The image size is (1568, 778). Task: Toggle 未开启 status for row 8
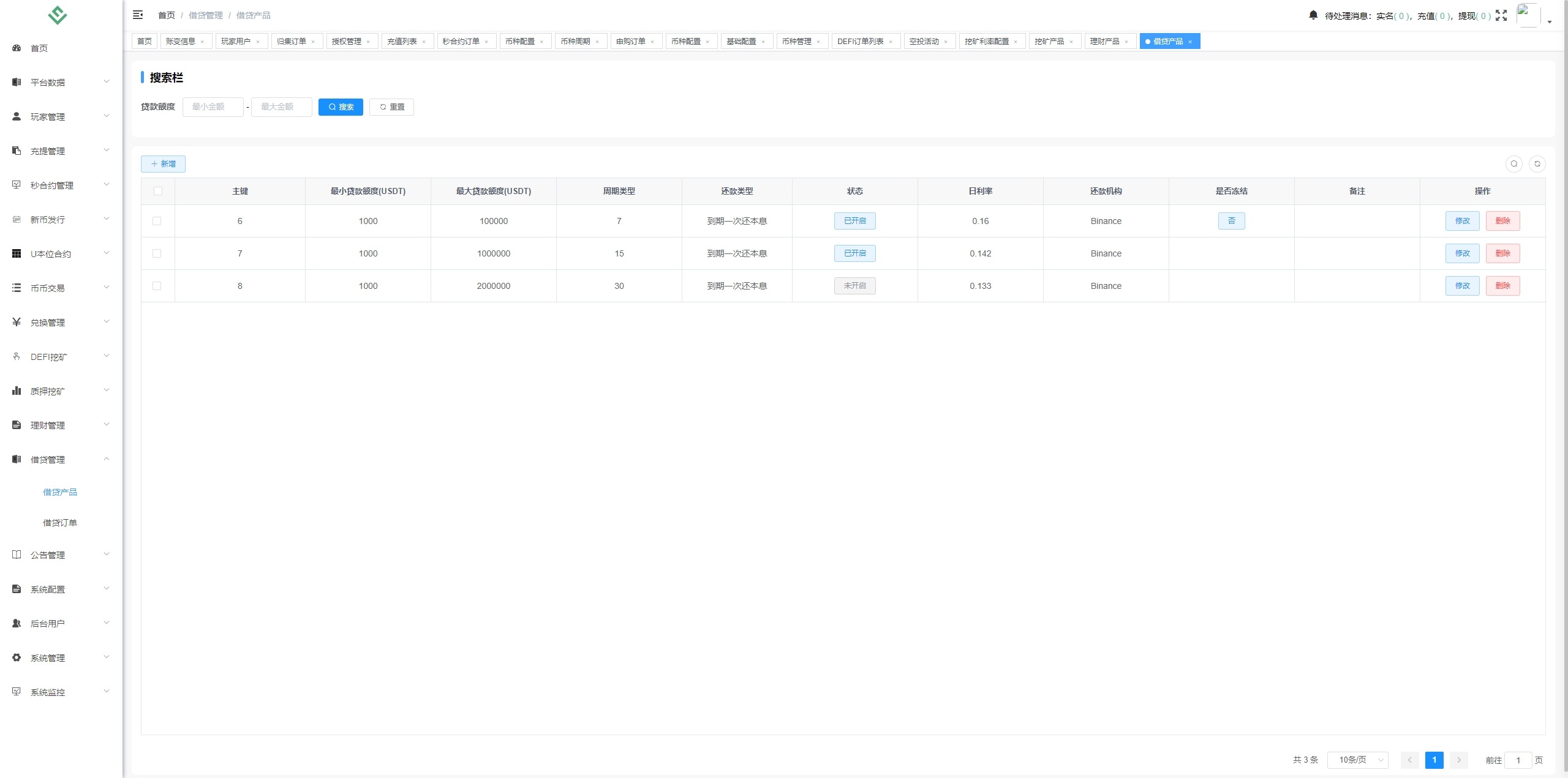[855, 286]
